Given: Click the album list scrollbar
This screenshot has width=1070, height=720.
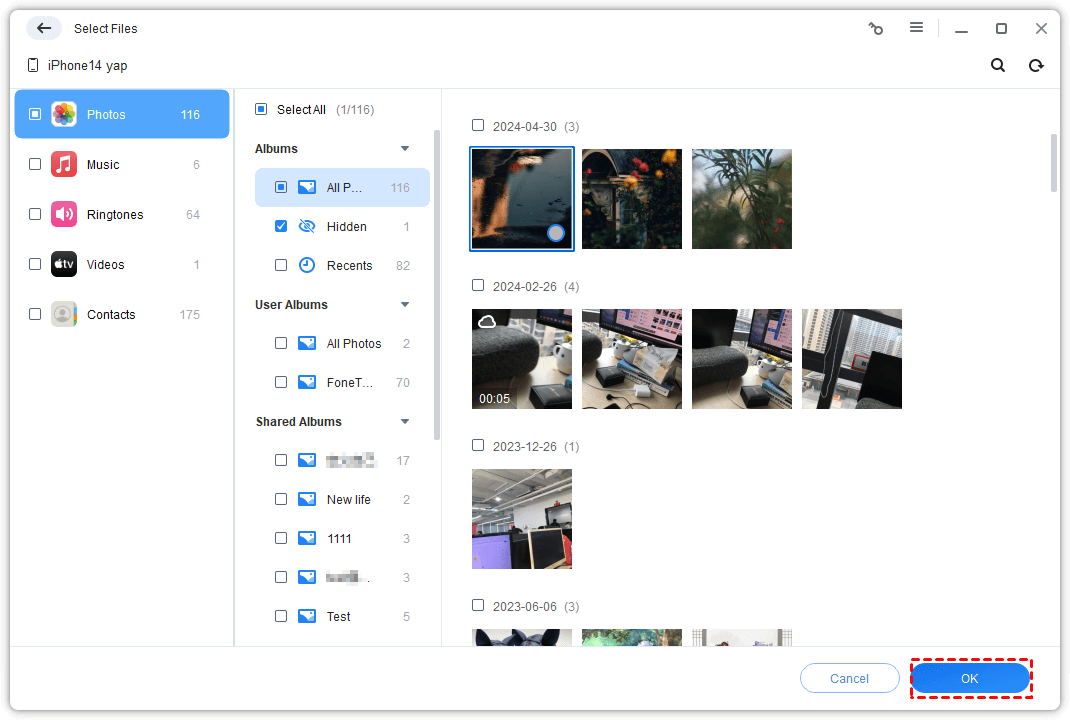Looking at the screenshot, I should tap(437, 285).
